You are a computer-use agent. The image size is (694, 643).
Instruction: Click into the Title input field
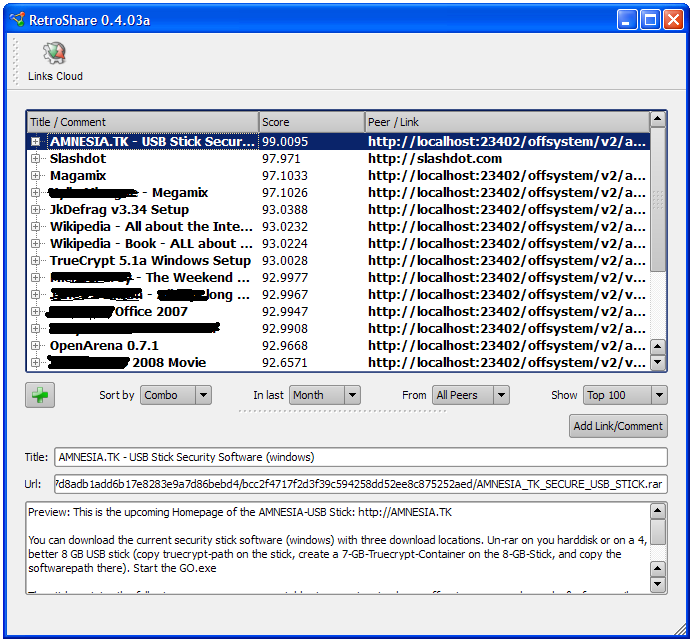click(x=361, y=457)
